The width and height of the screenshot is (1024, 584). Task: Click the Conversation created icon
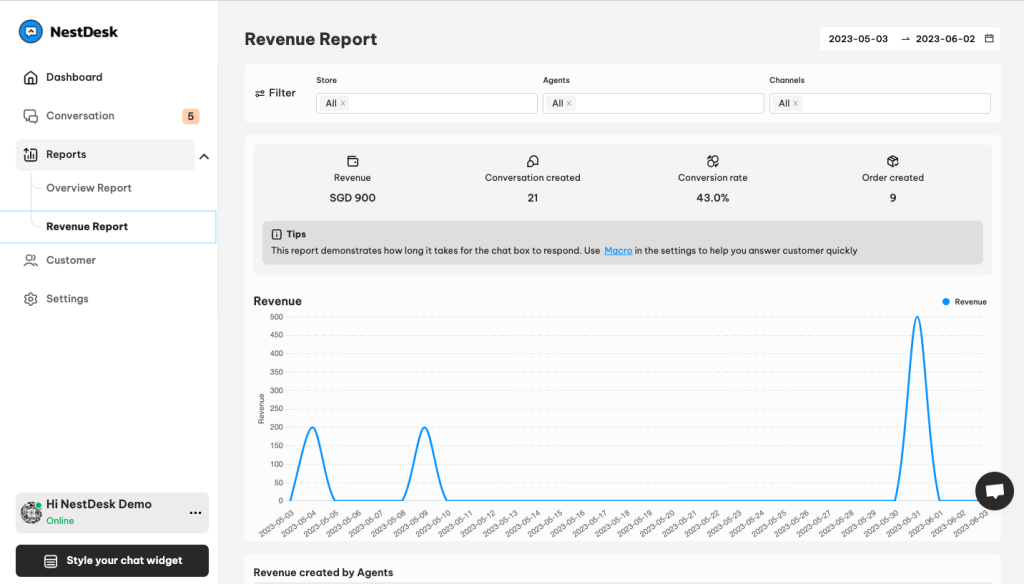pyautogui.click(x=533, y=161)
